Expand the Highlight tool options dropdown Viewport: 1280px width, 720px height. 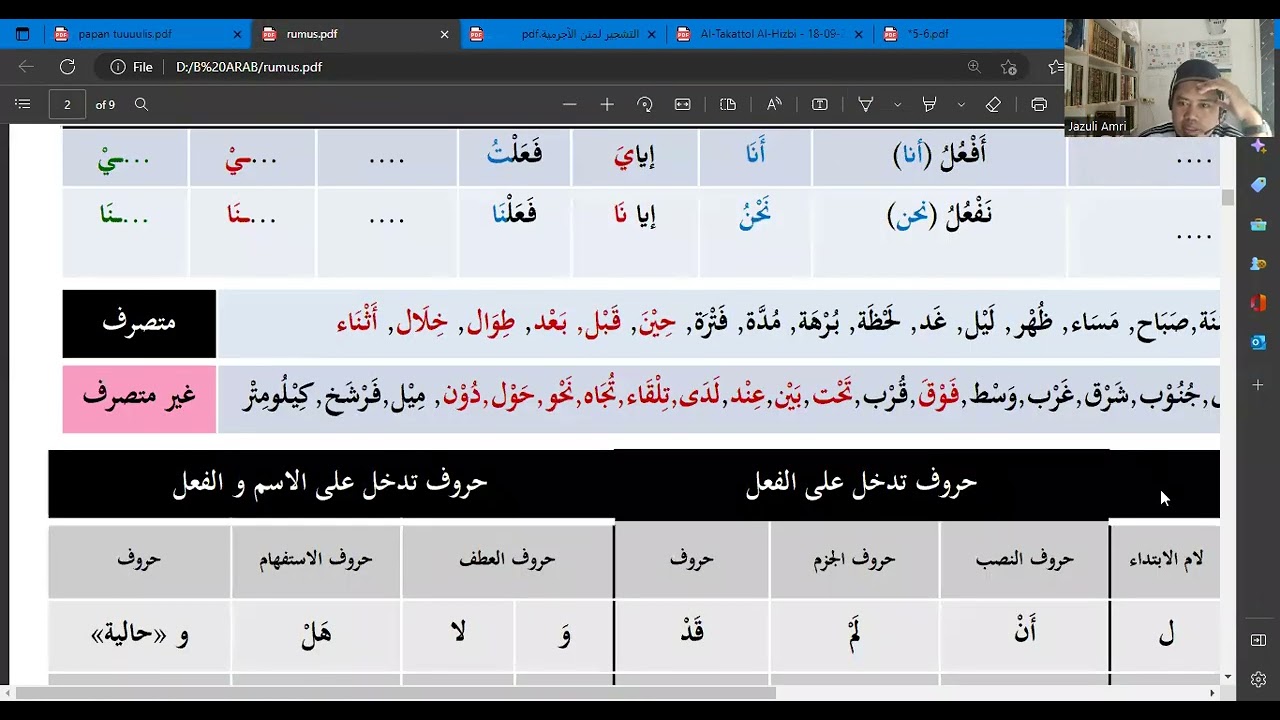tap(961, 104)
